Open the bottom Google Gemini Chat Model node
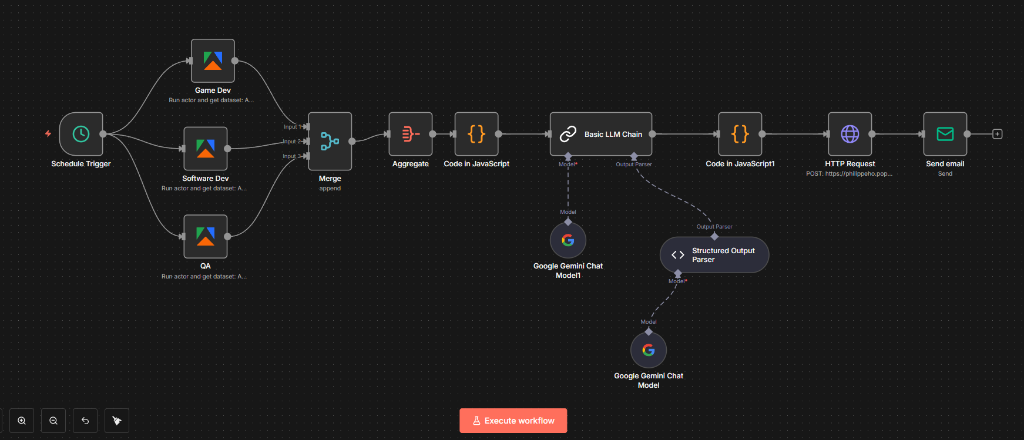 (648, 351)
